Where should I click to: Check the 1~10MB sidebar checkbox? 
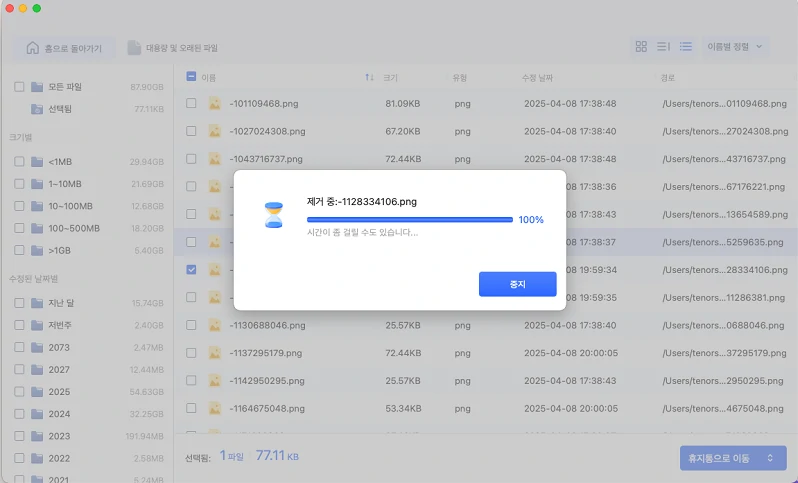point(19,184)
